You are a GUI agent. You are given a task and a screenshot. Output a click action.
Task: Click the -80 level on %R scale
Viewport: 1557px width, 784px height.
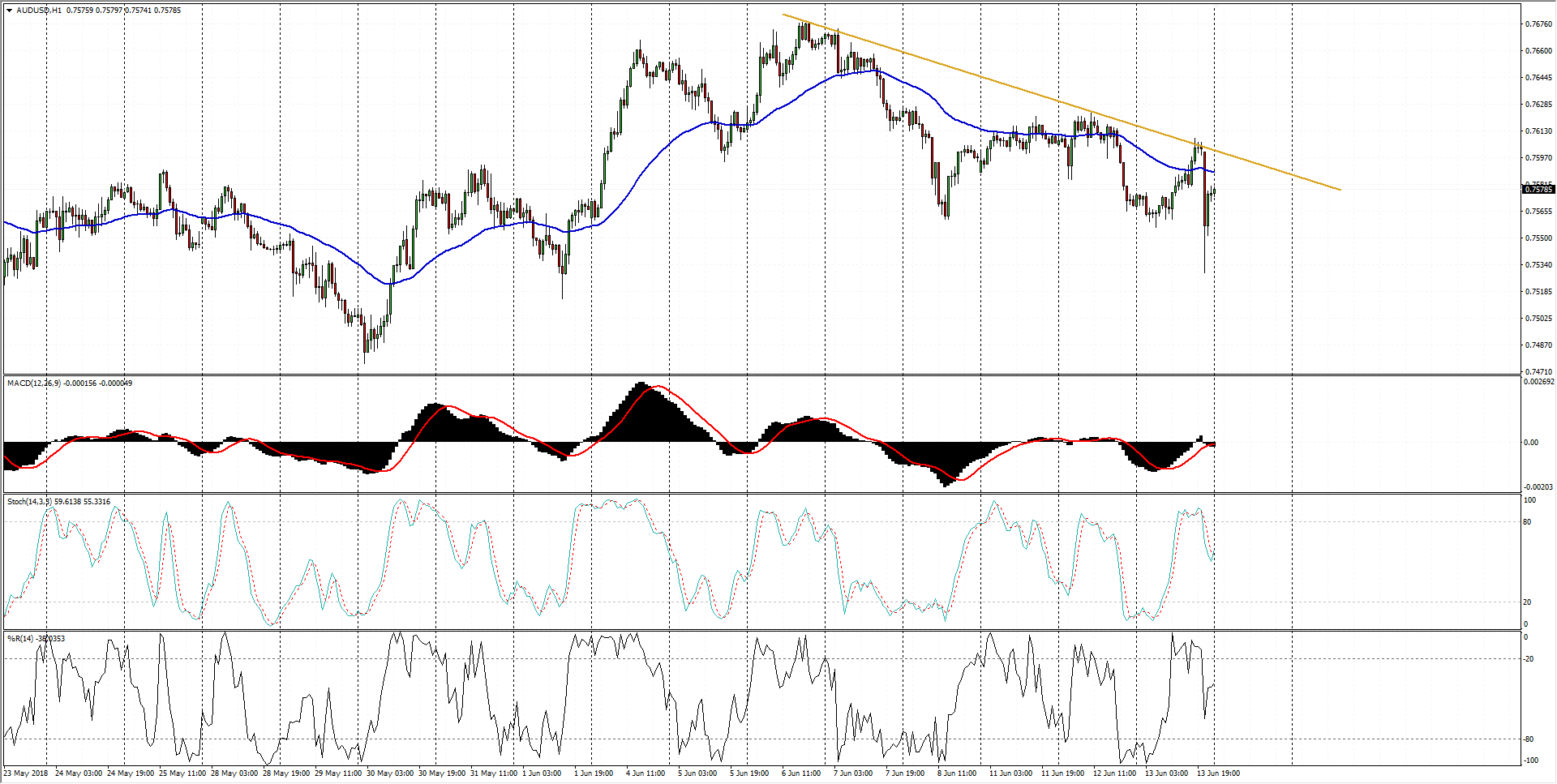(1528, 739)
